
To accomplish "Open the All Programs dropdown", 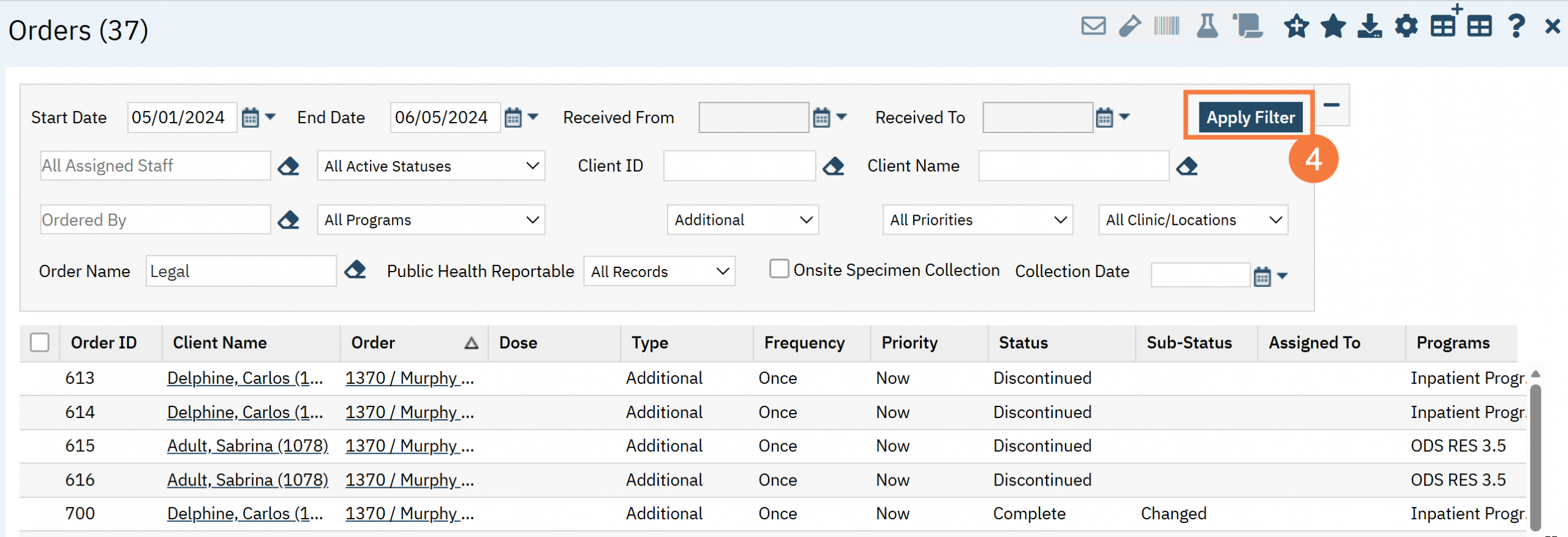I will click(x=431, y=220).
